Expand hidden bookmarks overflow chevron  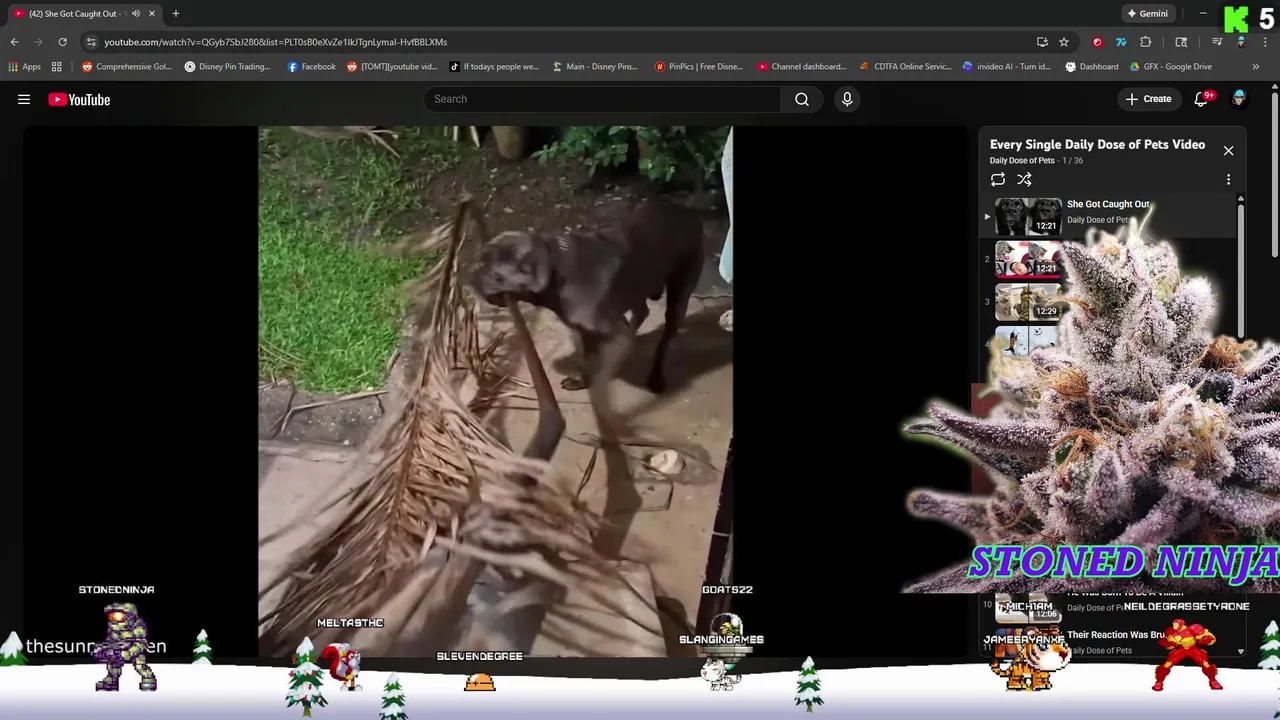point(1256,67)
